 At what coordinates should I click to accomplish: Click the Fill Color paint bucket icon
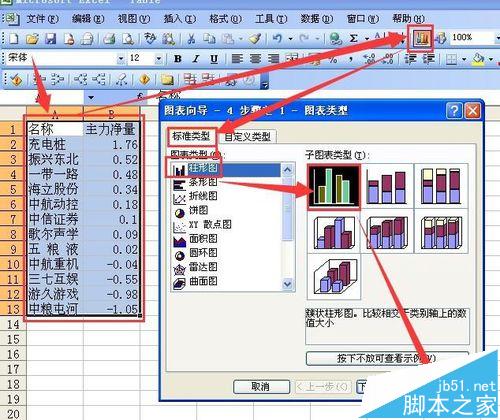pos(478,59)
